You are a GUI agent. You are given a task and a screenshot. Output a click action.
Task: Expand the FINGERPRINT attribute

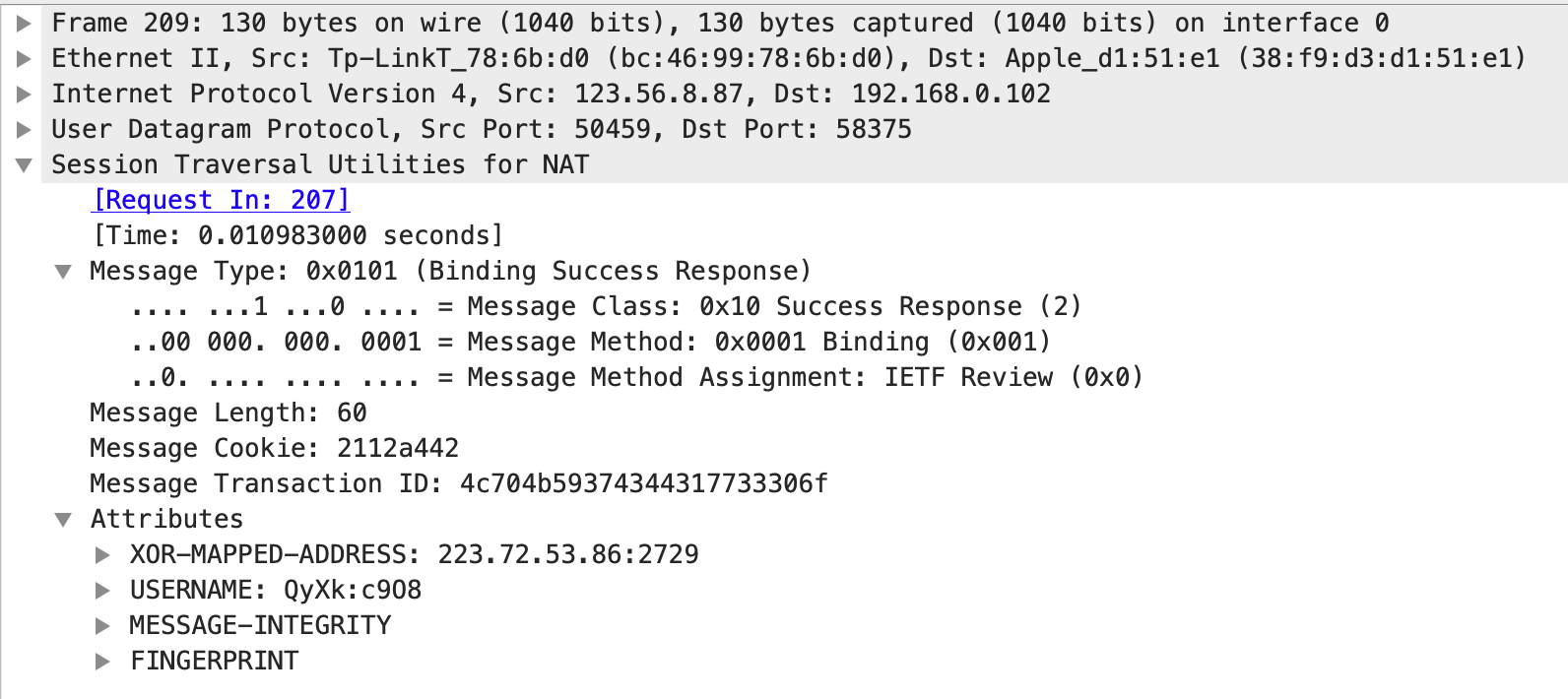point(103,660)
